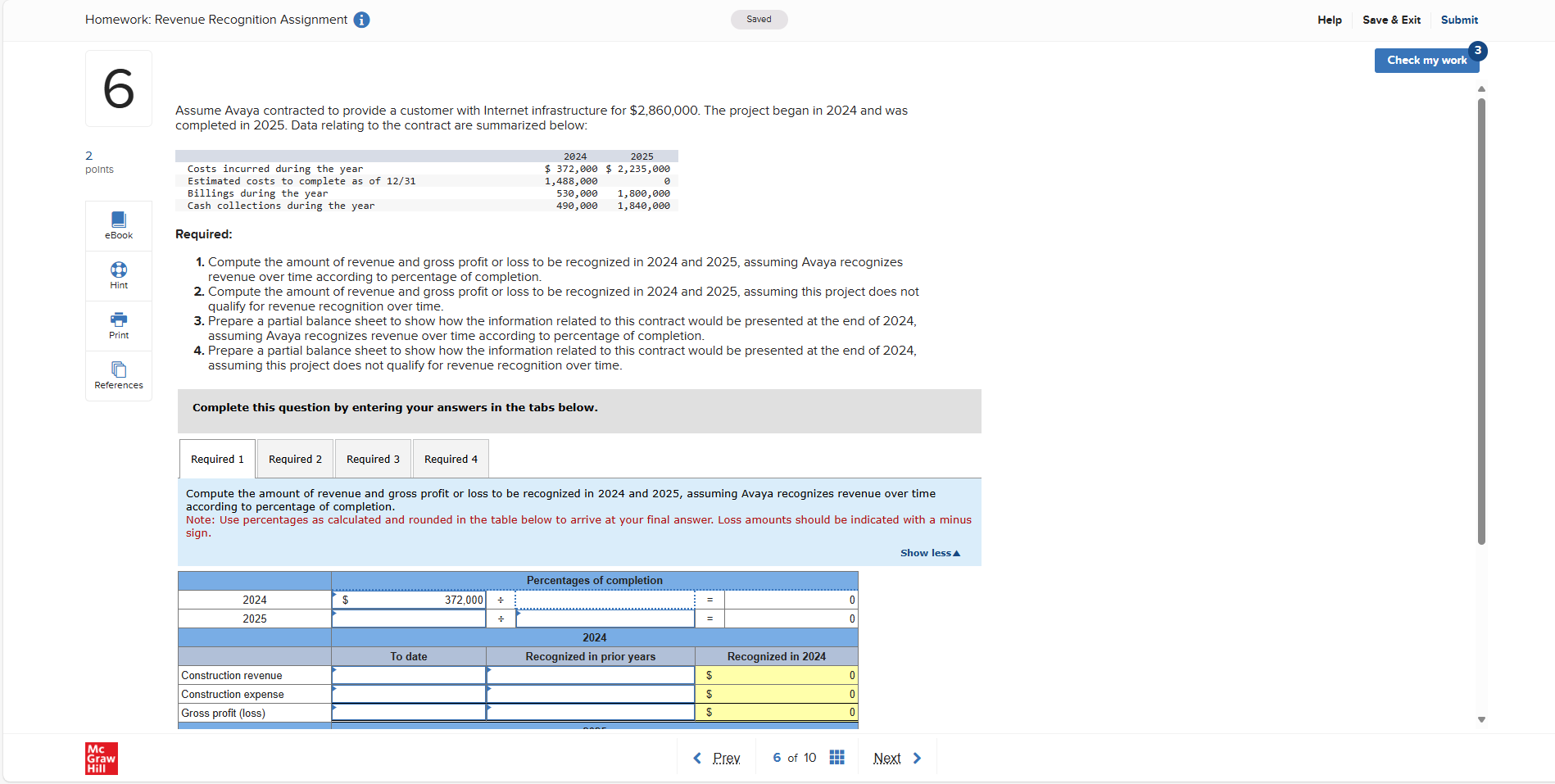Switch to the Required 3 tab

click(x=373, y=459)
